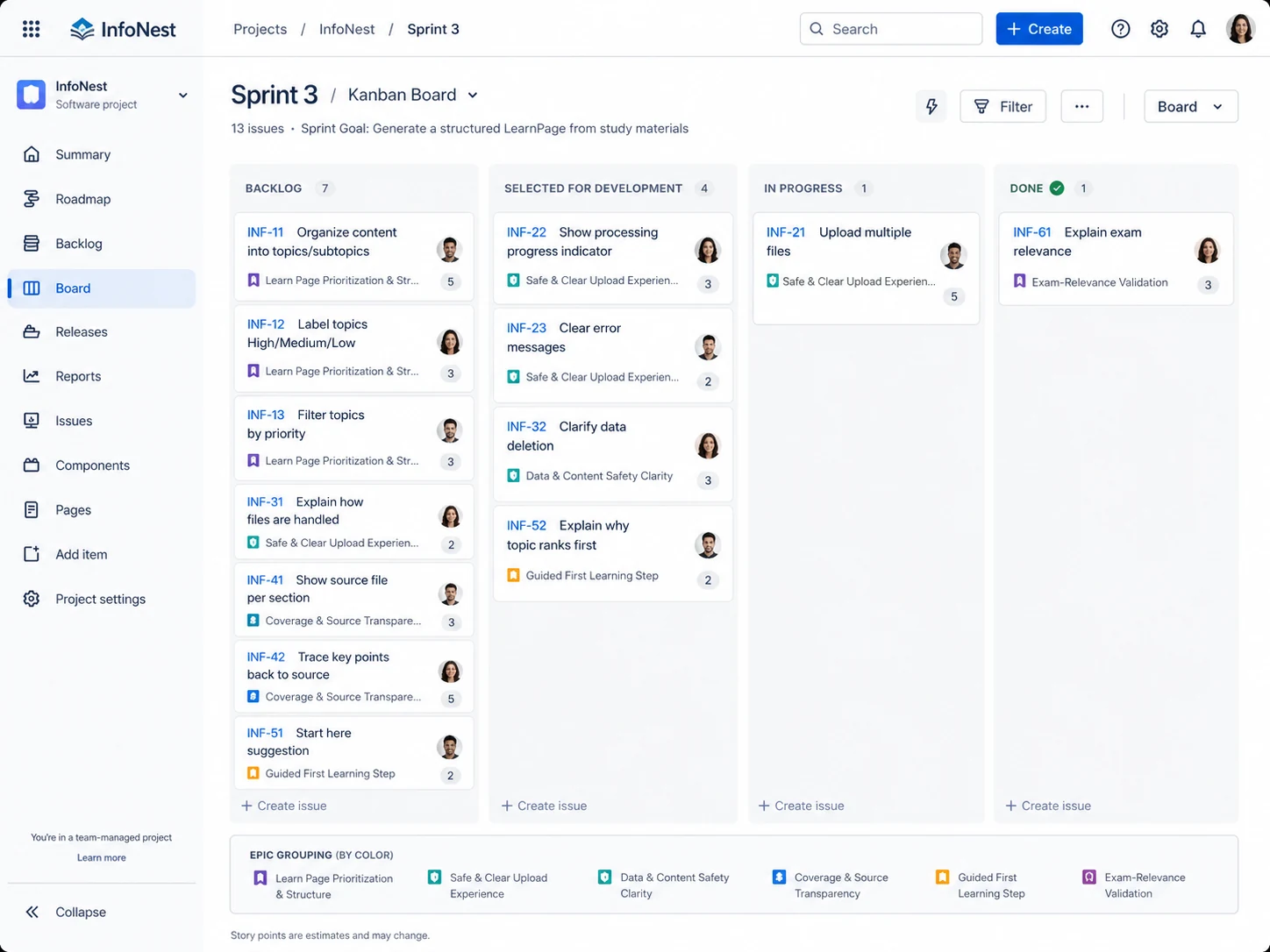
Task: Open the app switcher grid icon
Action: tap(31, 29)
